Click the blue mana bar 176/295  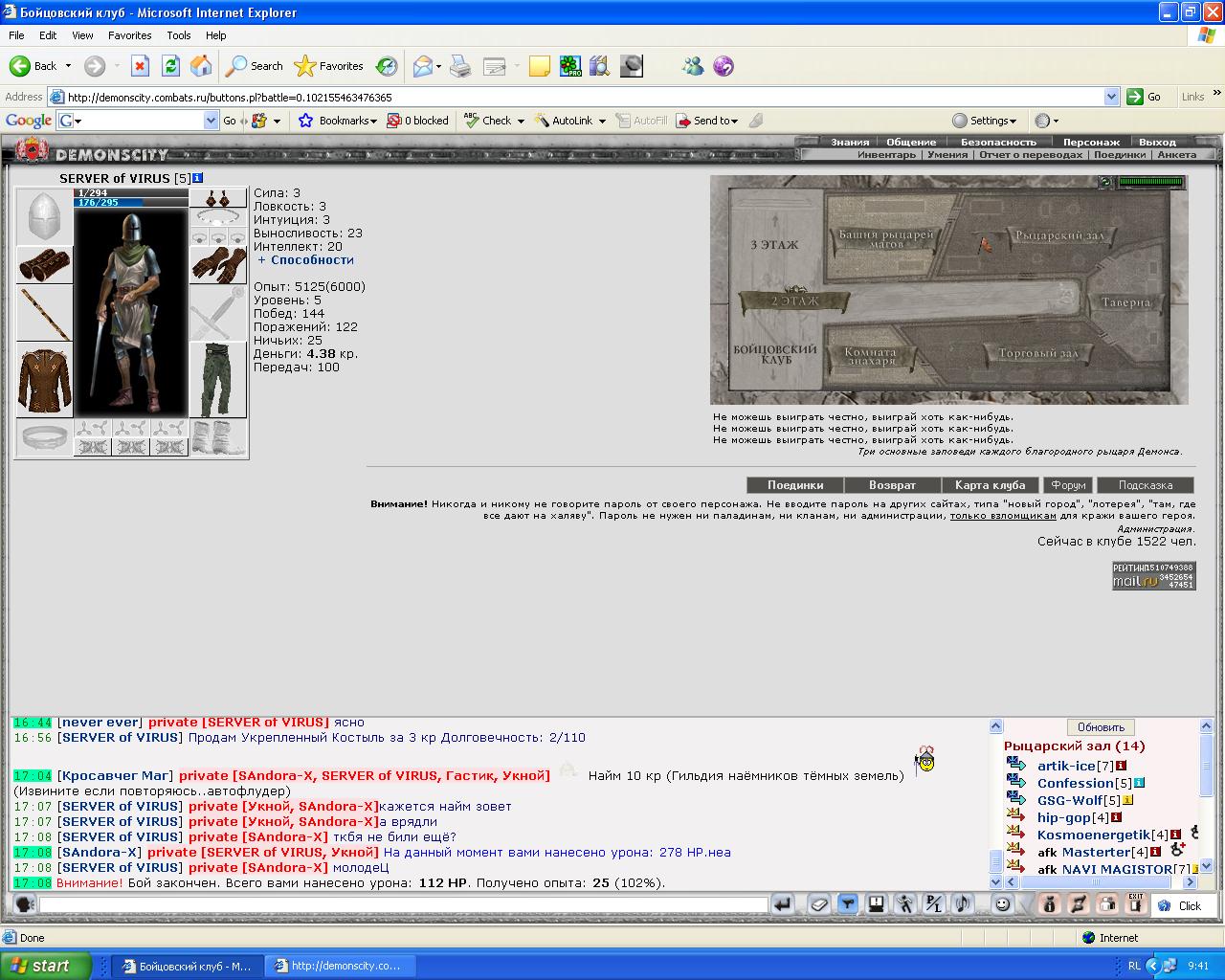132,203
